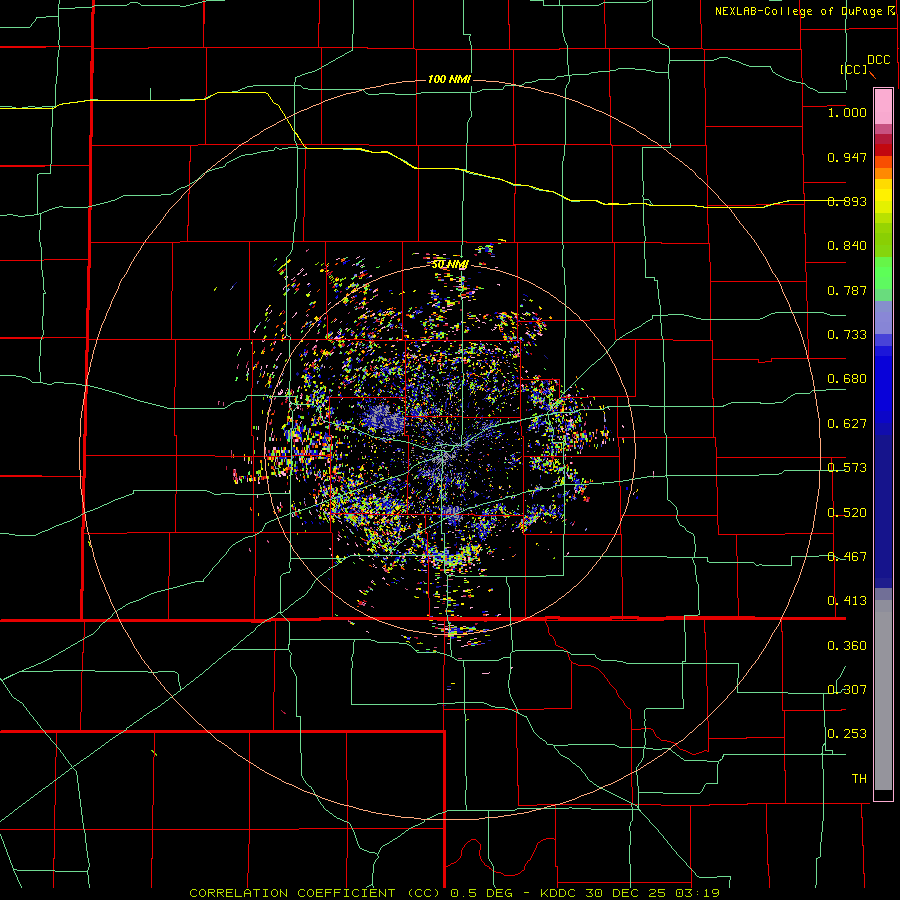
Task: Click the 0.893 scale value
Action: tap(847, 201)
